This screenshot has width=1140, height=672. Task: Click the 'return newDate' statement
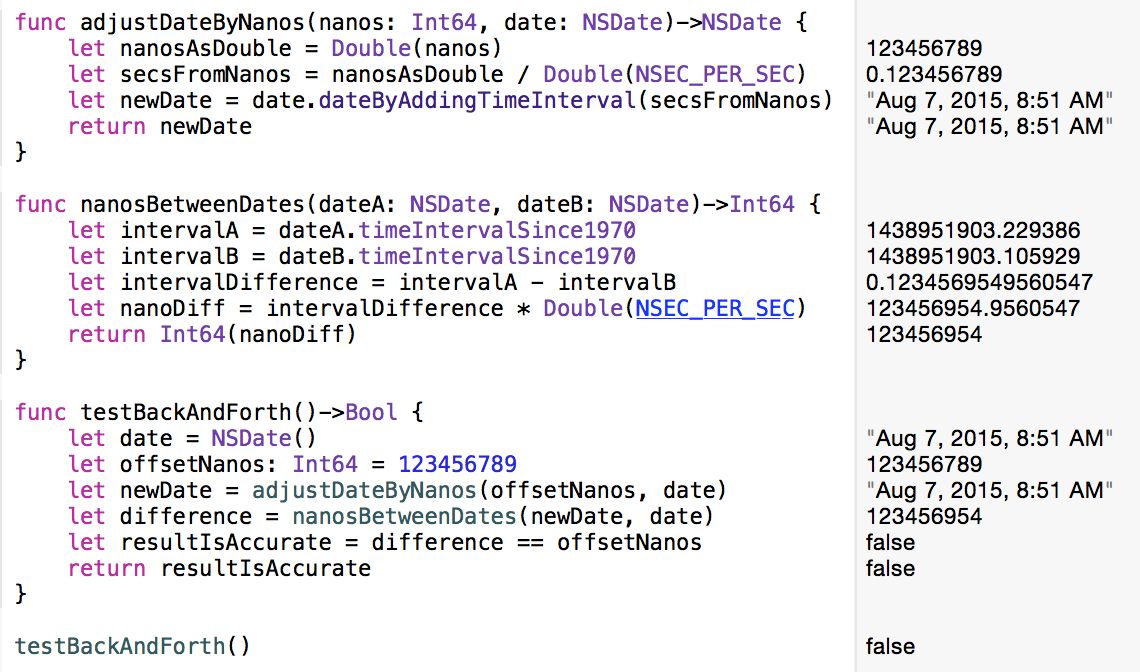[x=160, y=127]
